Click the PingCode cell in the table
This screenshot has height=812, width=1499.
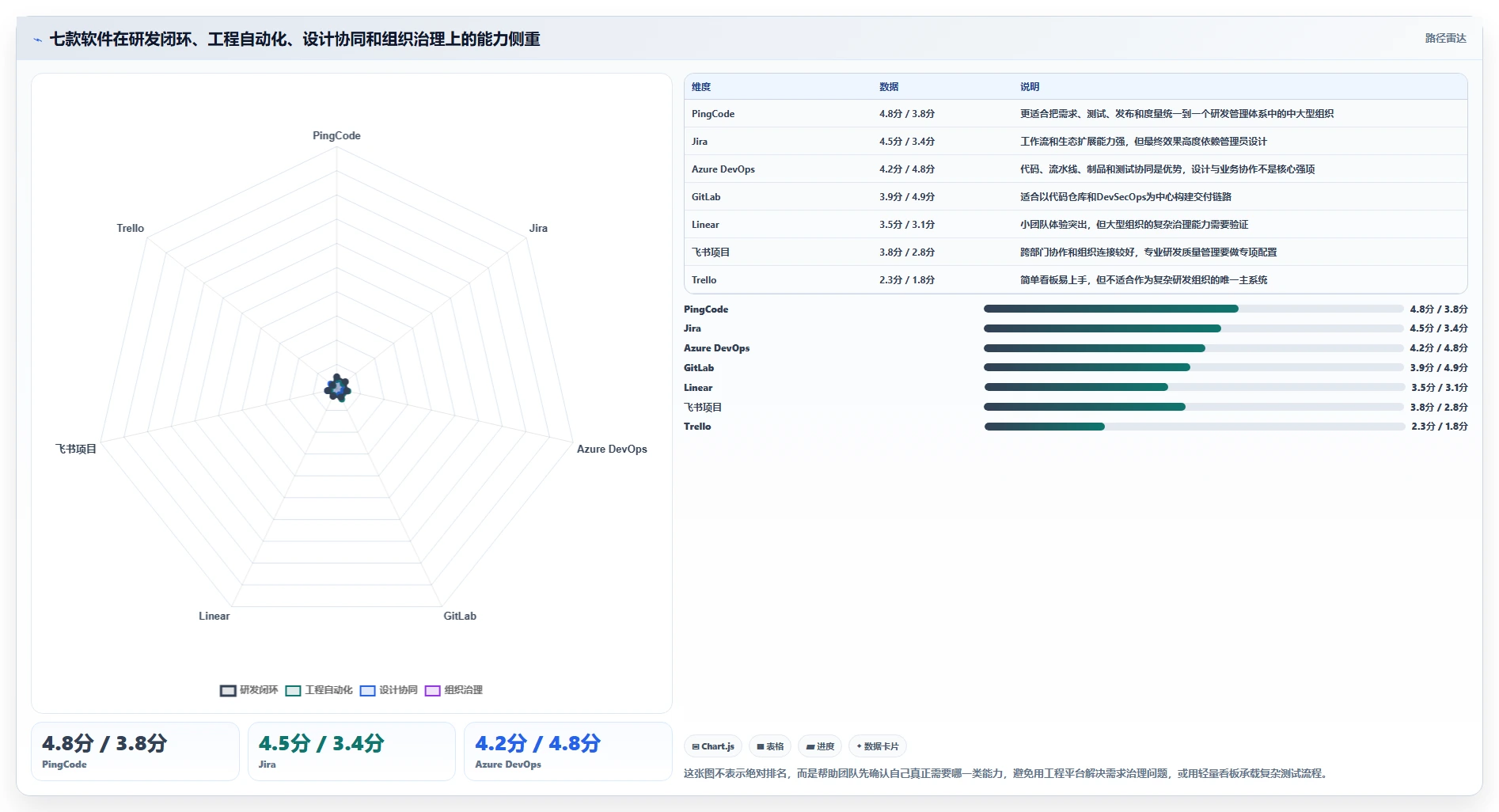[713, 114]
